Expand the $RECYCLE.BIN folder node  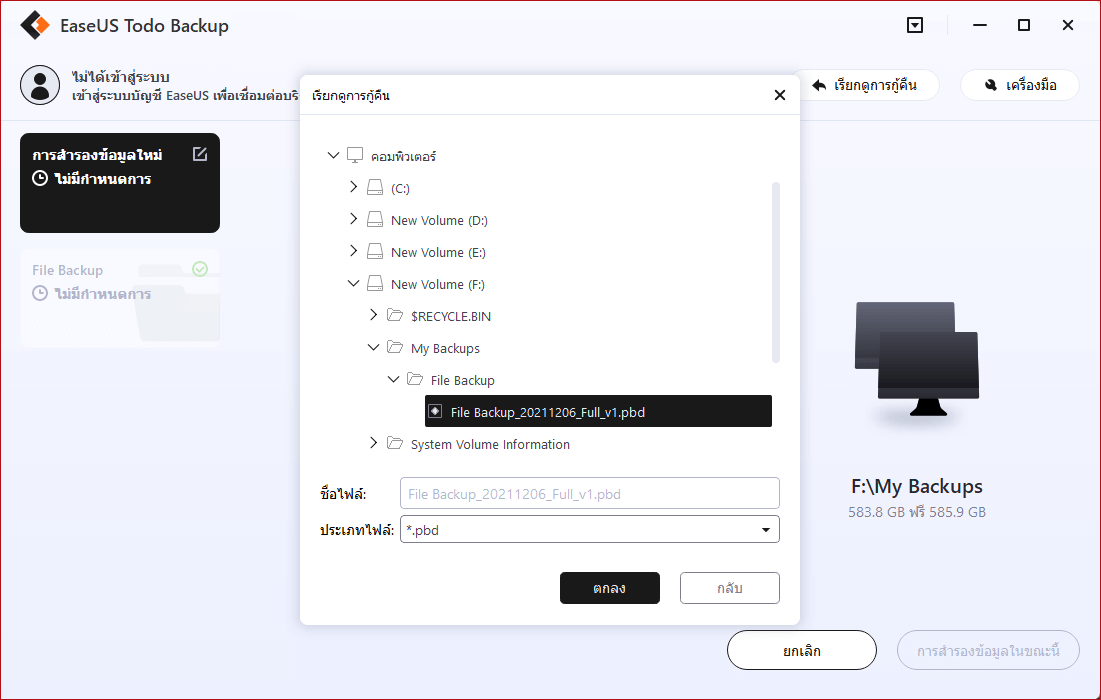tap(374, 315)
